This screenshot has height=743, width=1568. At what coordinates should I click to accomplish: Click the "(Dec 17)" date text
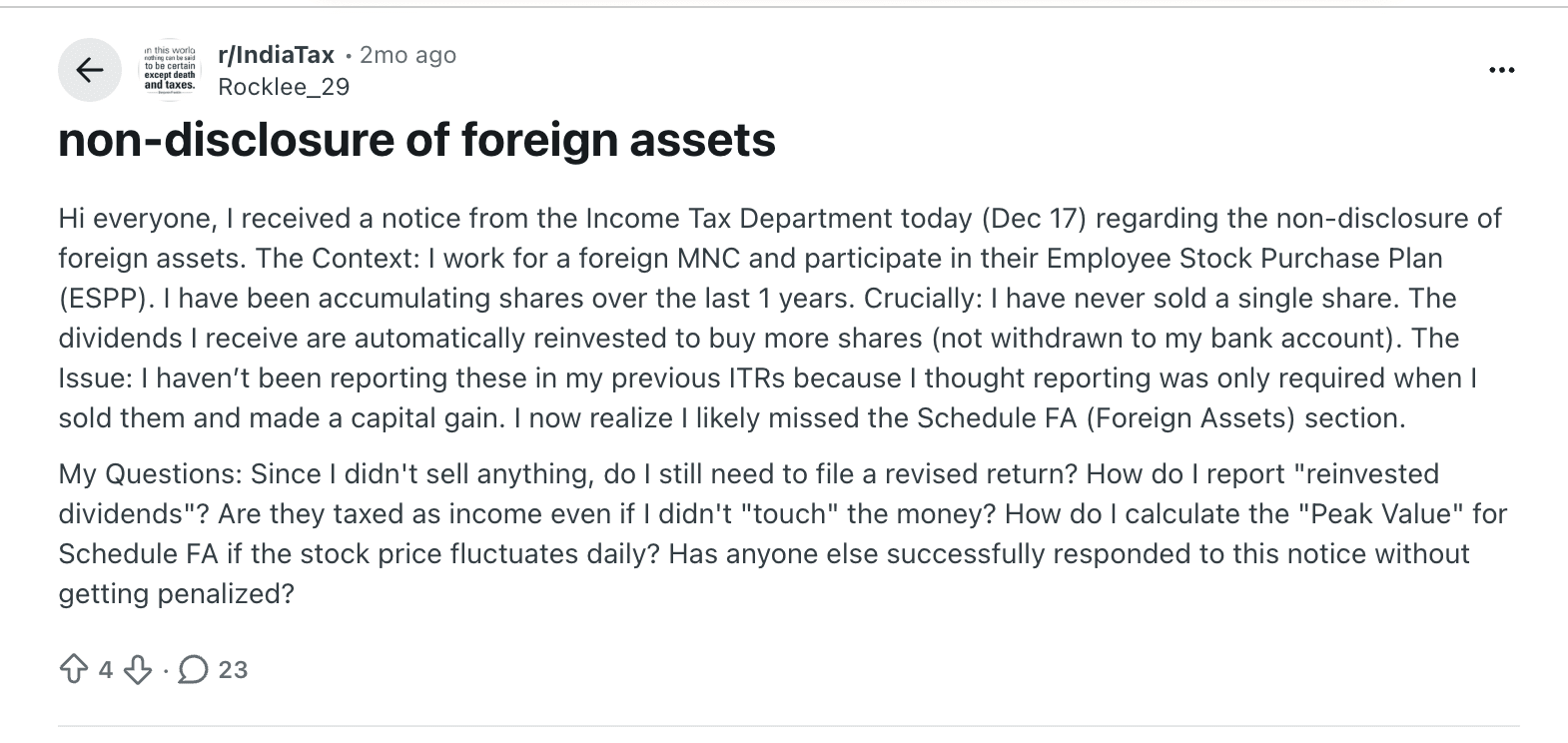[x=1034, y=219]
